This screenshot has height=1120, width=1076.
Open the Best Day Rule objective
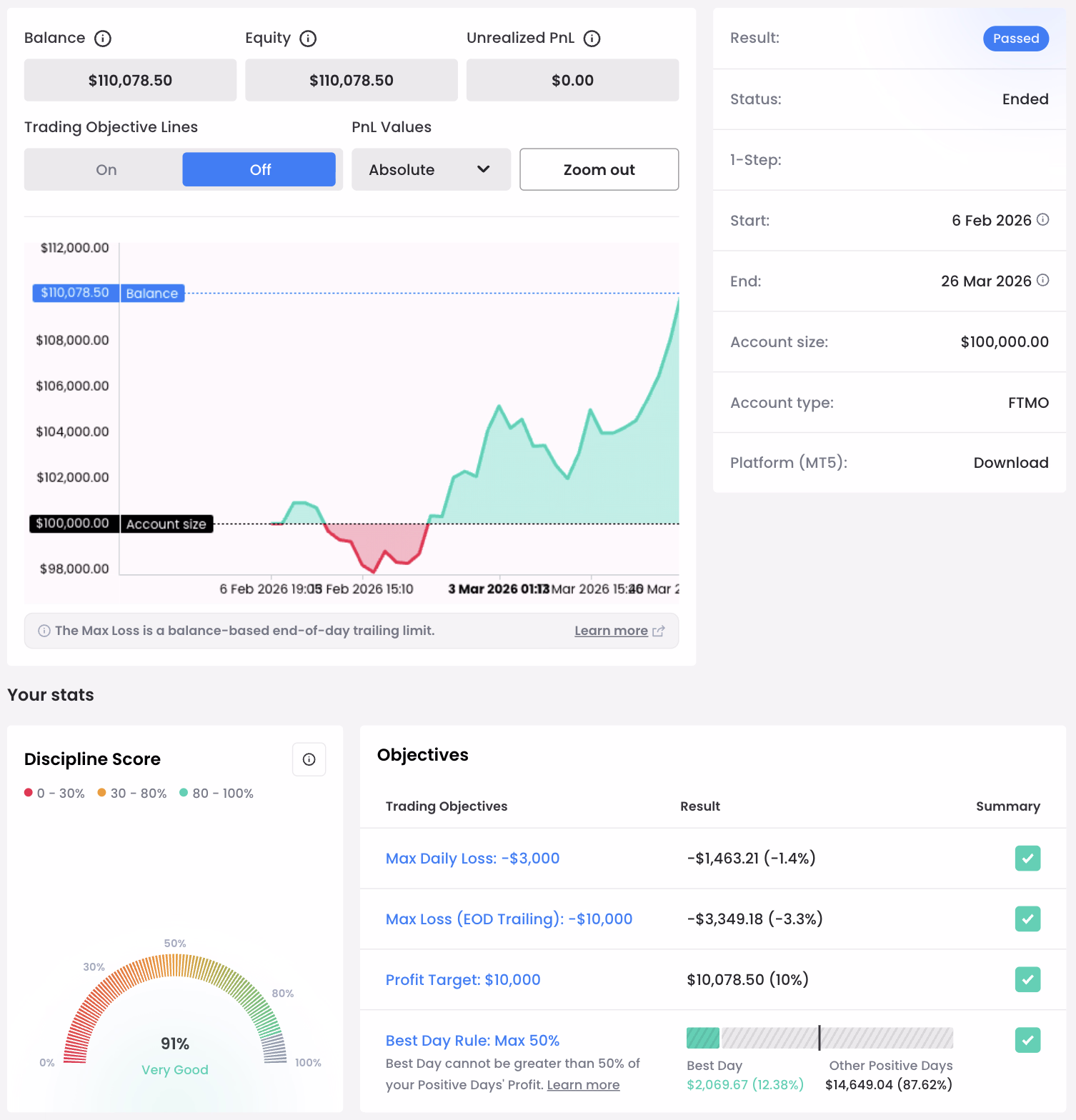pos(472,1041)
